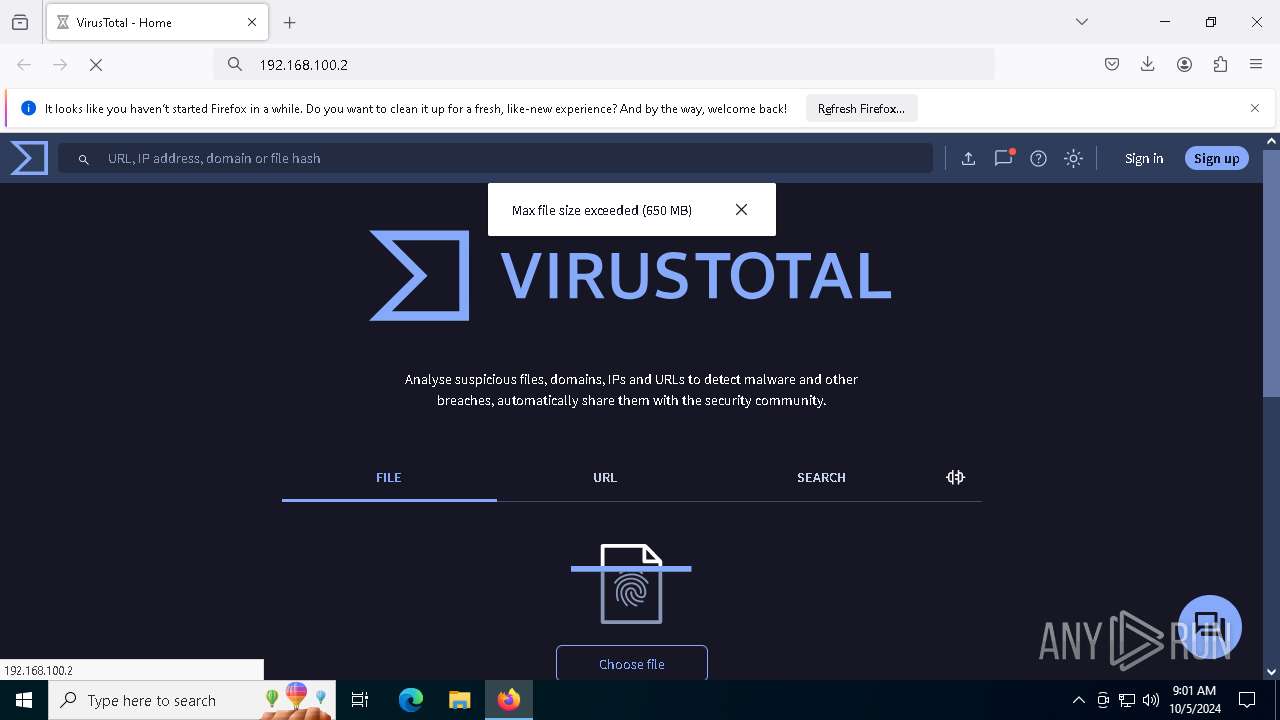Click the large VIRUSTOTAL logo heading
This screenshot has width=1280, height=720.
click(x=630, y=276)
